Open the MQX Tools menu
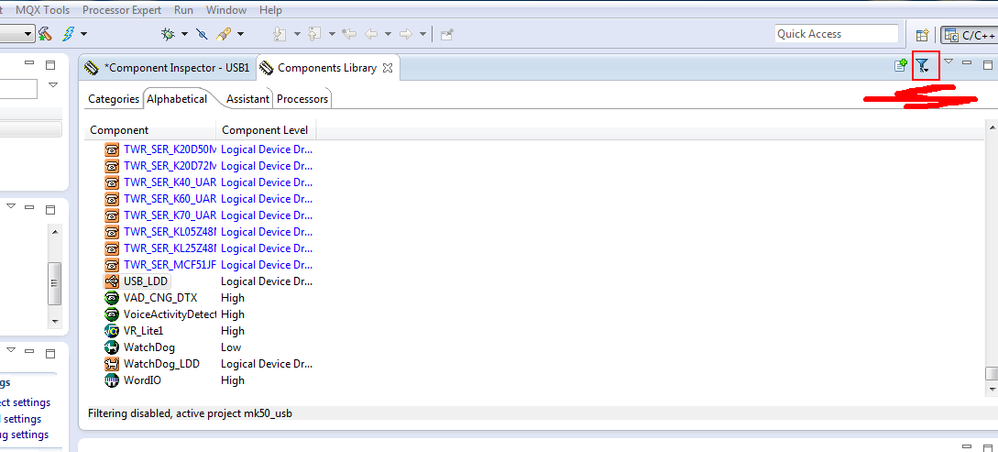This screenshot has height=452, width=998. [43, 10]
